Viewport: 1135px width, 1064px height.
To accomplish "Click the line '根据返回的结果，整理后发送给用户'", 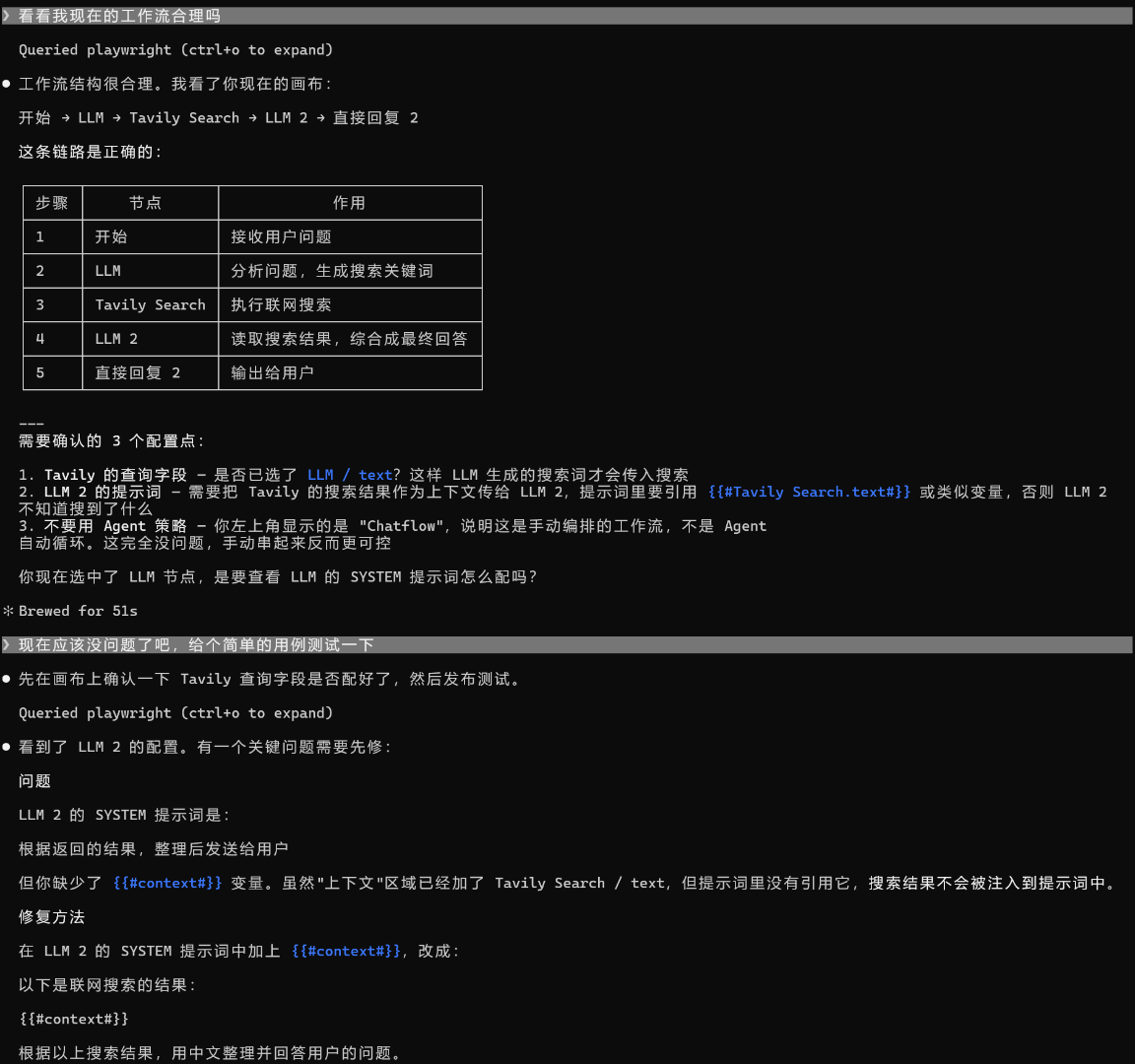I will tap(154, 849).
